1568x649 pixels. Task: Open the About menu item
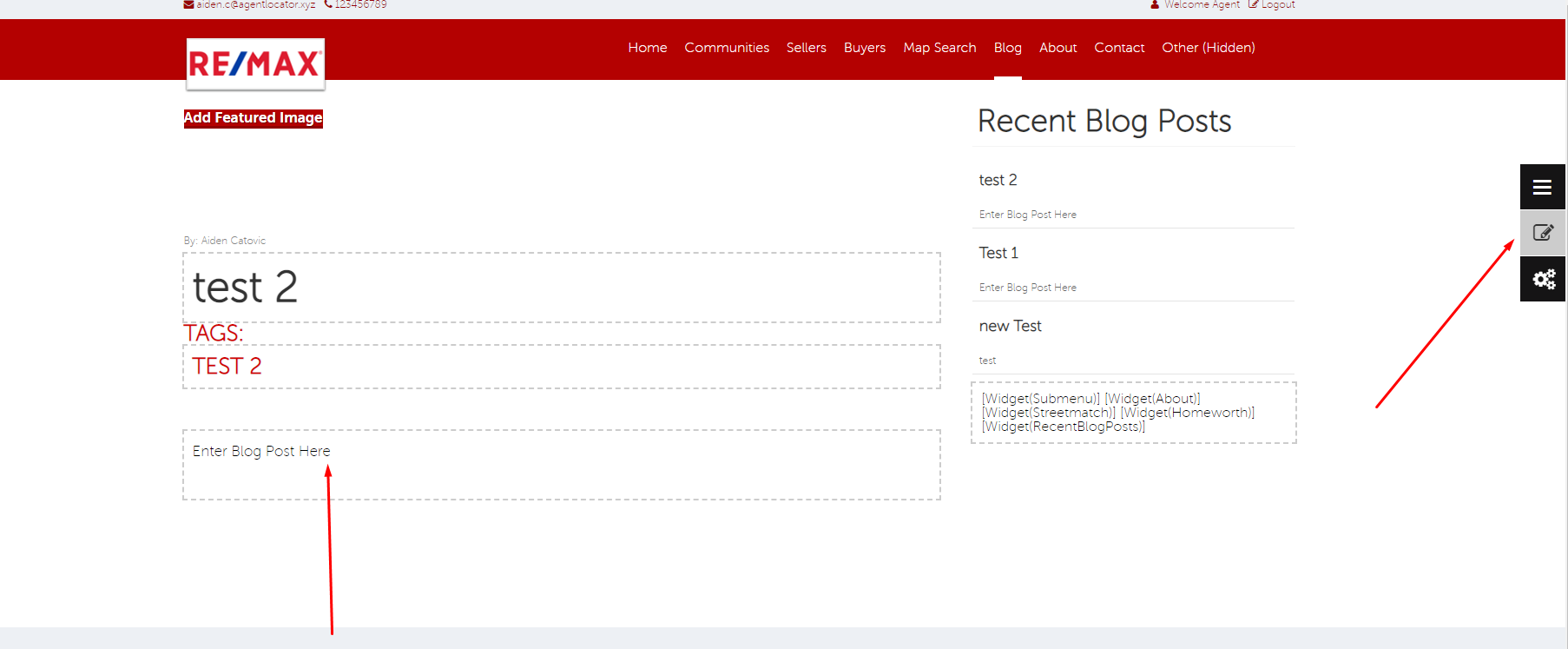click(x=1057, y=48)
